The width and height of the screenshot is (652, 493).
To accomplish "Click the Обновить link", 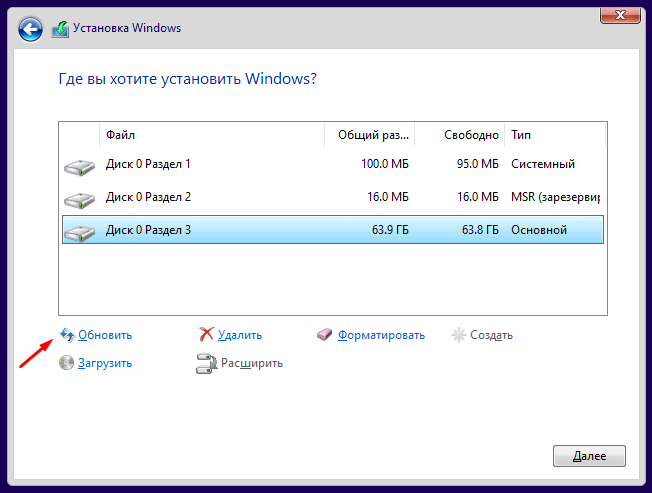I will 105,335.
